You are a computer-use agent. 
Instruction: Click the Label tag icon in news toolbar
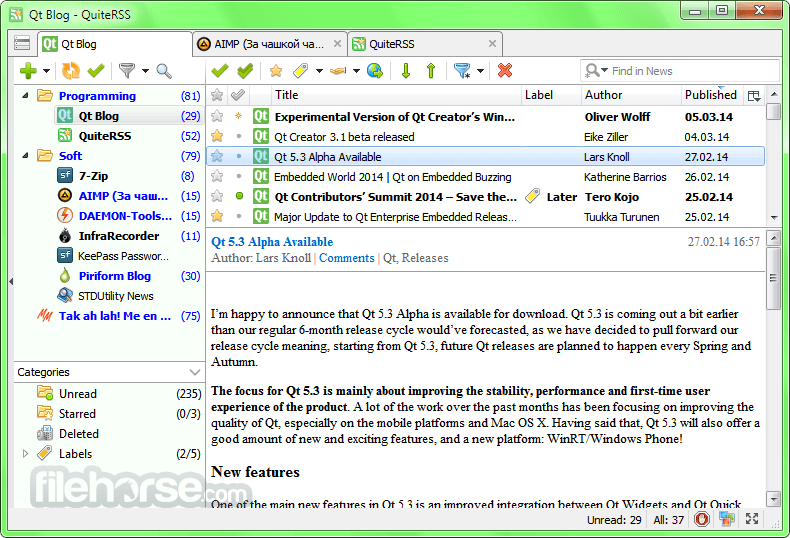301,71
